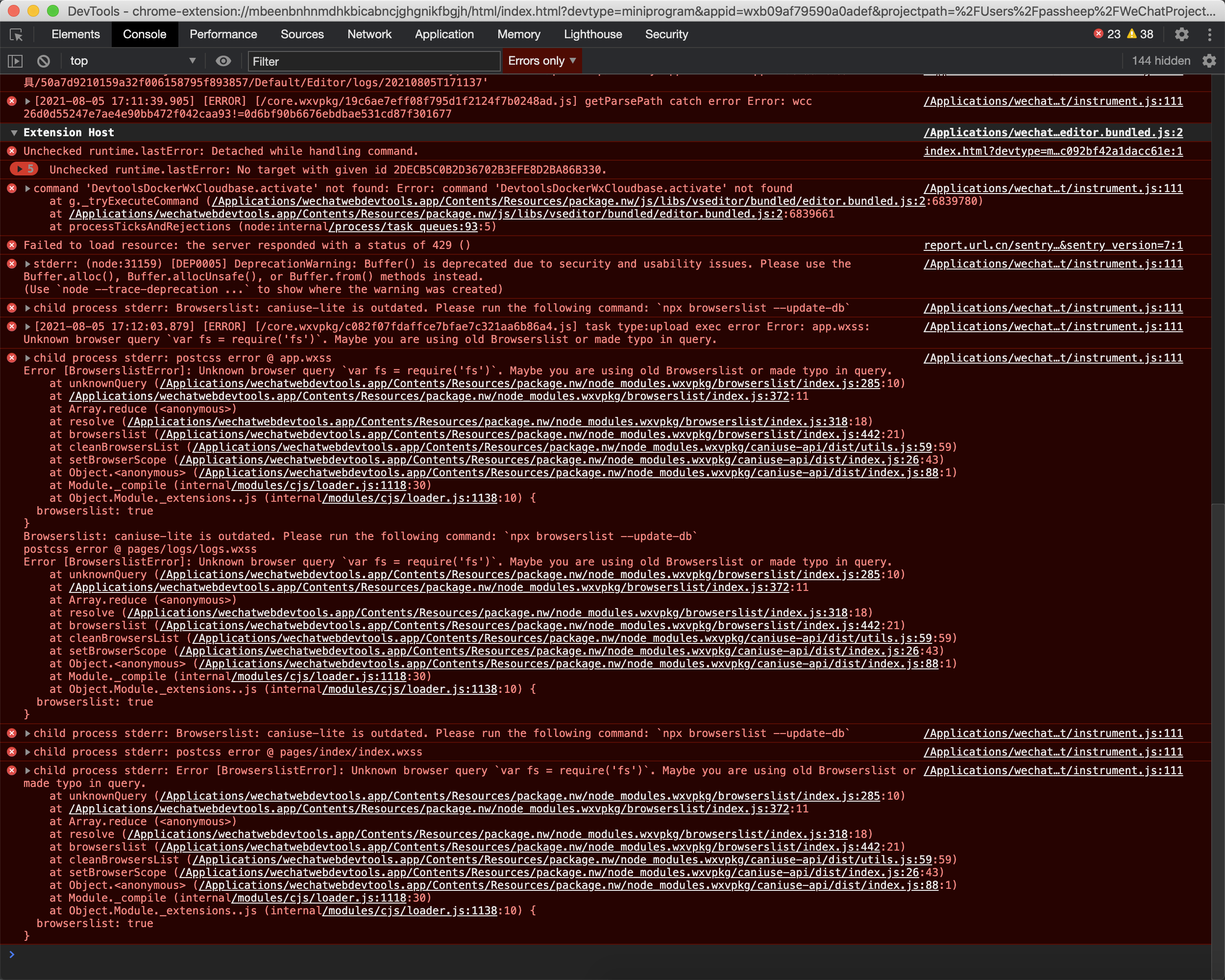
Task: Clear the console with the ban icon
Action: coord(44,61)
